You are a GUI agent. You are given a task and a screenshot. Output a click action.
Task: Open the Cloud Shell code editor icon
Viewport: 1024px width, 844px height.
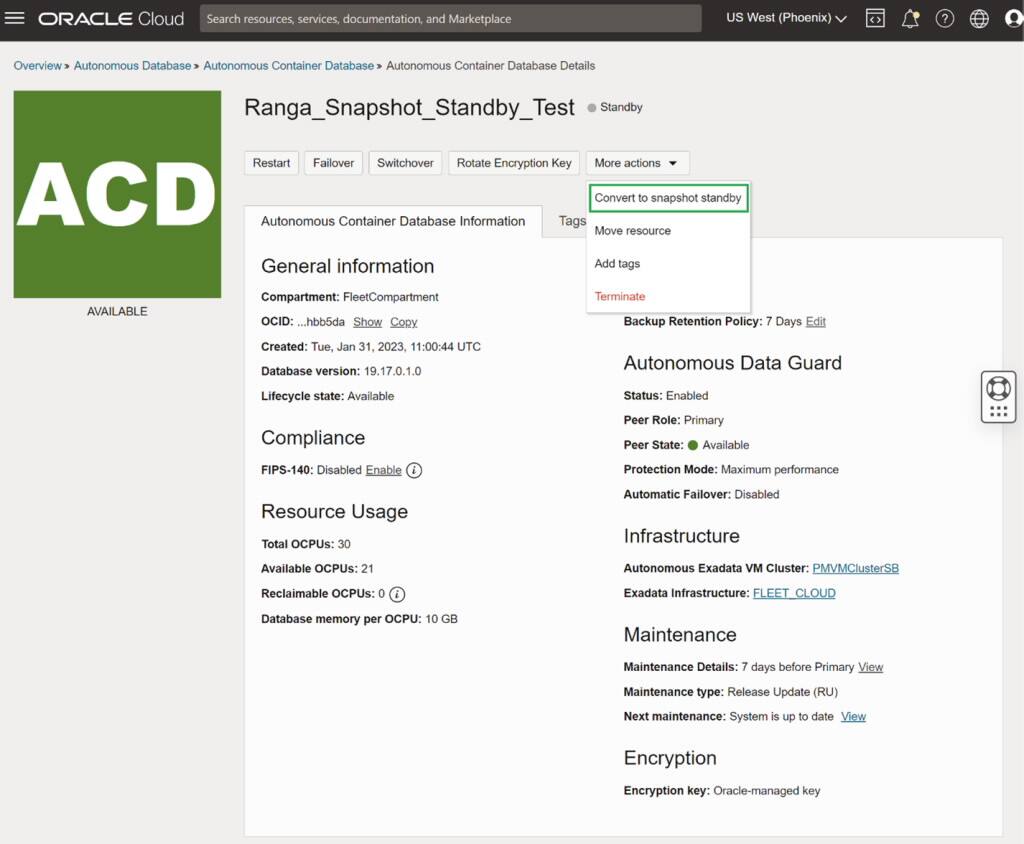[x=874, y=17]
